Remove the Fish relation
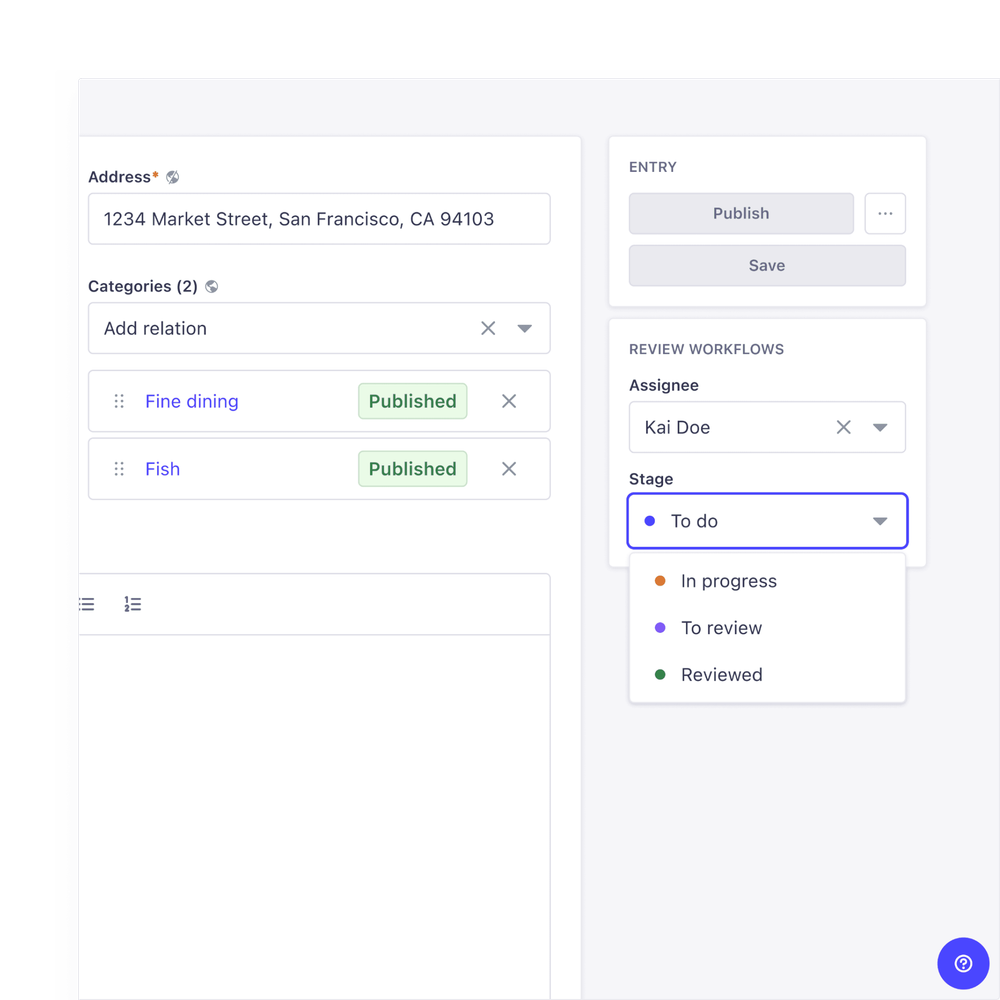The image size is (1000, 1000). click(509, 469)
